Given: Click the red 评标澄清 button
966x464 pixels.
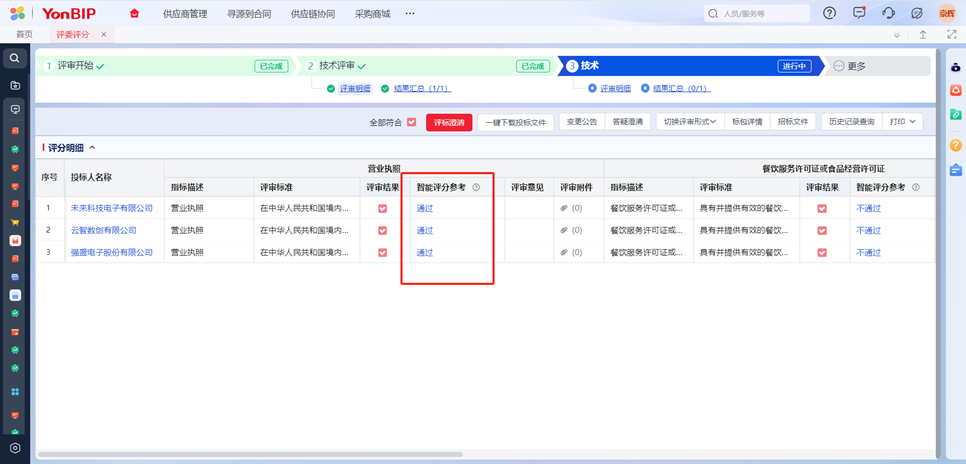Looking at the screenshot, I should (x=449, y=122).
